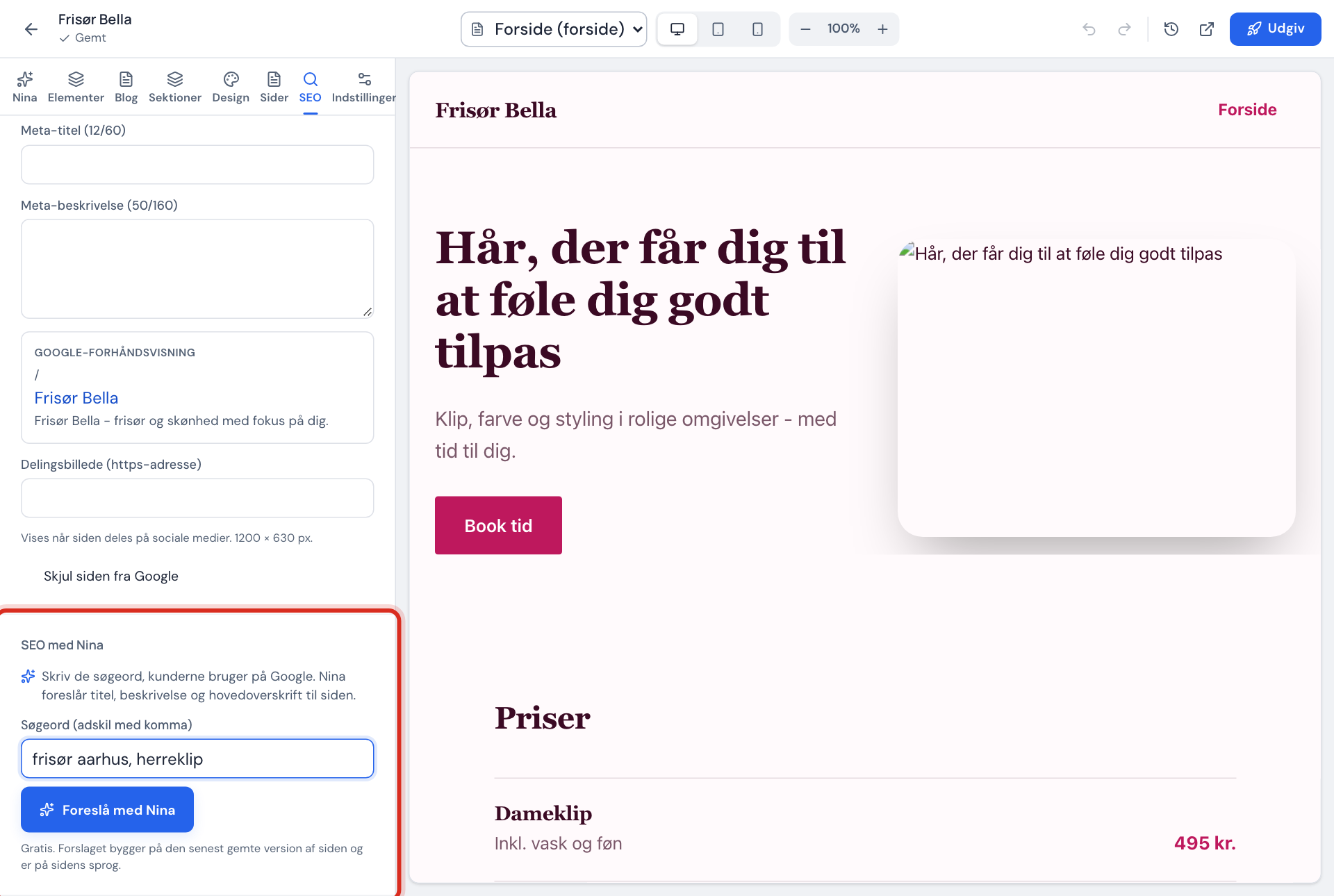The width and height of the screenshot is (1334, 896).
Task: Select the hero image placeholder
Action: pyautogui.click(x=1096, y=388)
